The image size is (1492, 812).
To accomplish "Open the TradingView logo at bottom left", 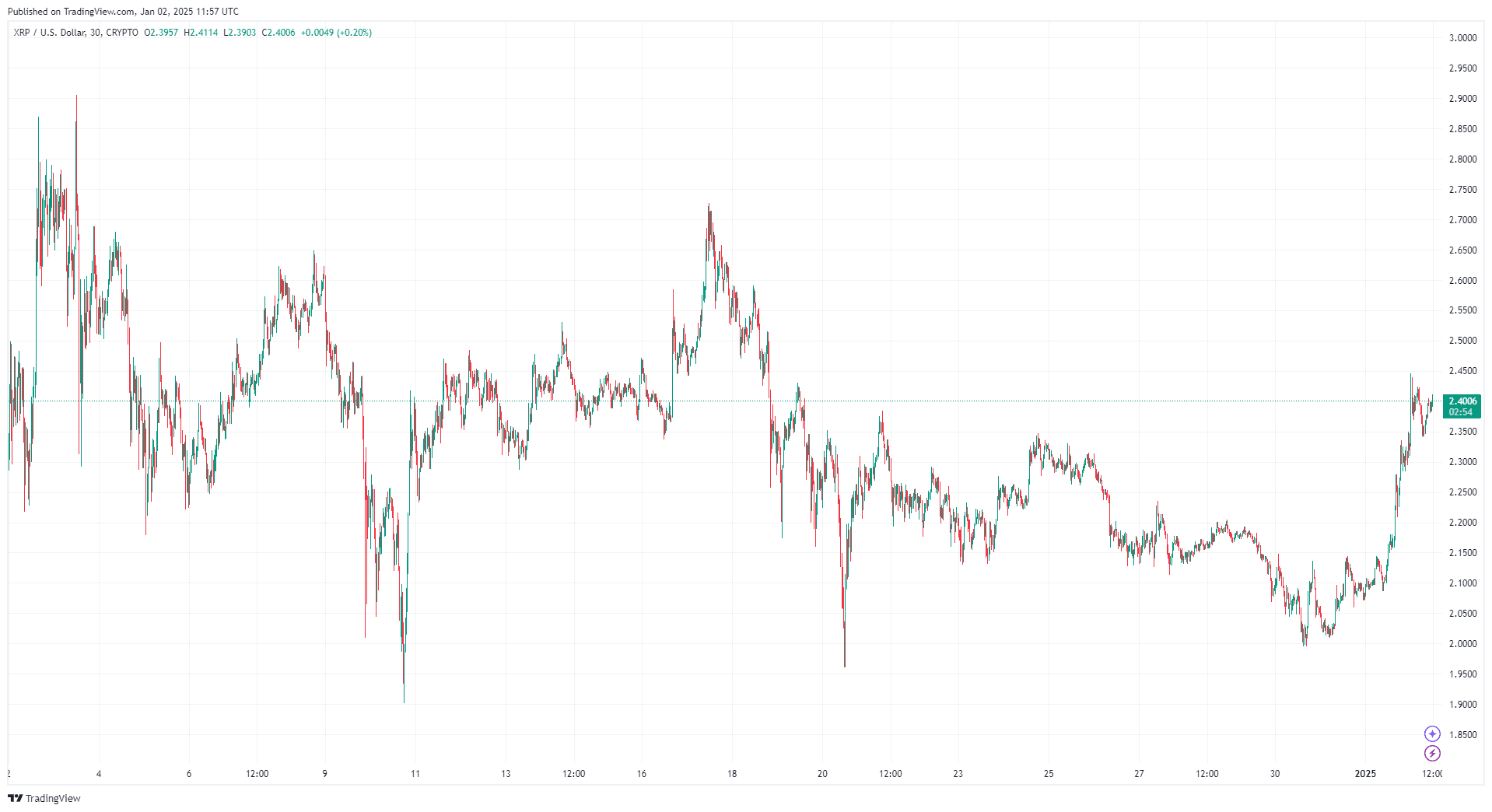I will (44, 798).
